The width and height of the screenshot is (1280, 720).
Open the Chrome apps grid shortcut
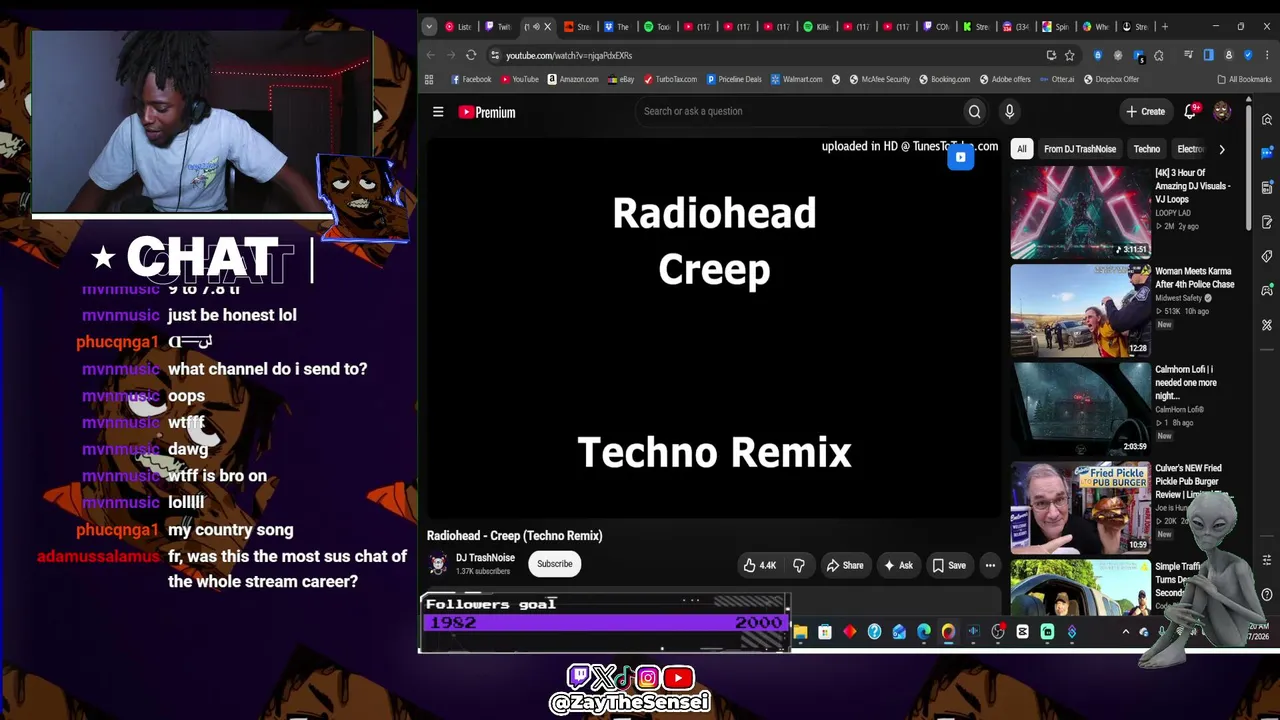pyautogui.click(x=429, y=79)
